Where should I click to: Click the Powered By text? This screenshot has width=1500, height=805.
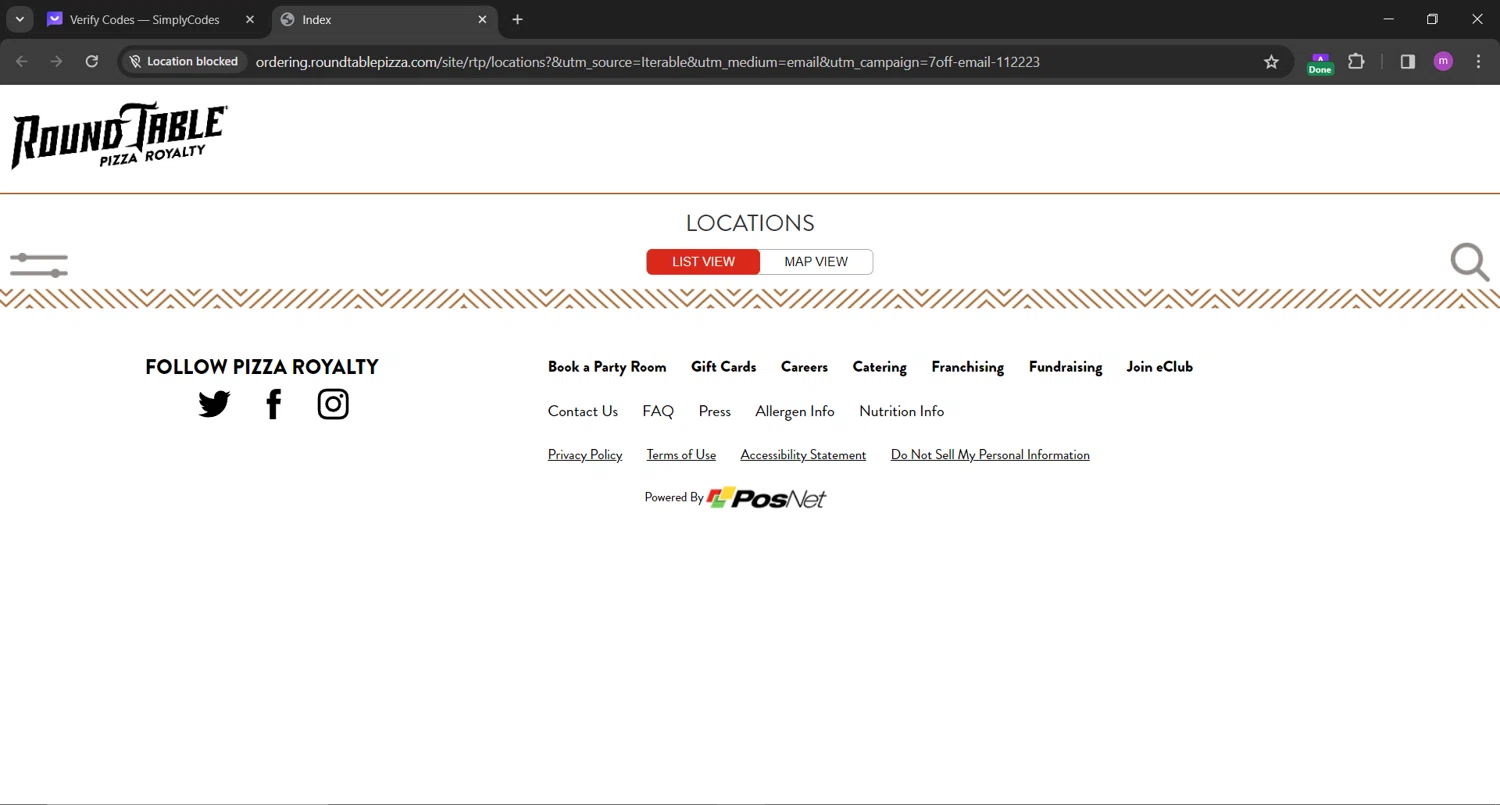tap(674, 497)
